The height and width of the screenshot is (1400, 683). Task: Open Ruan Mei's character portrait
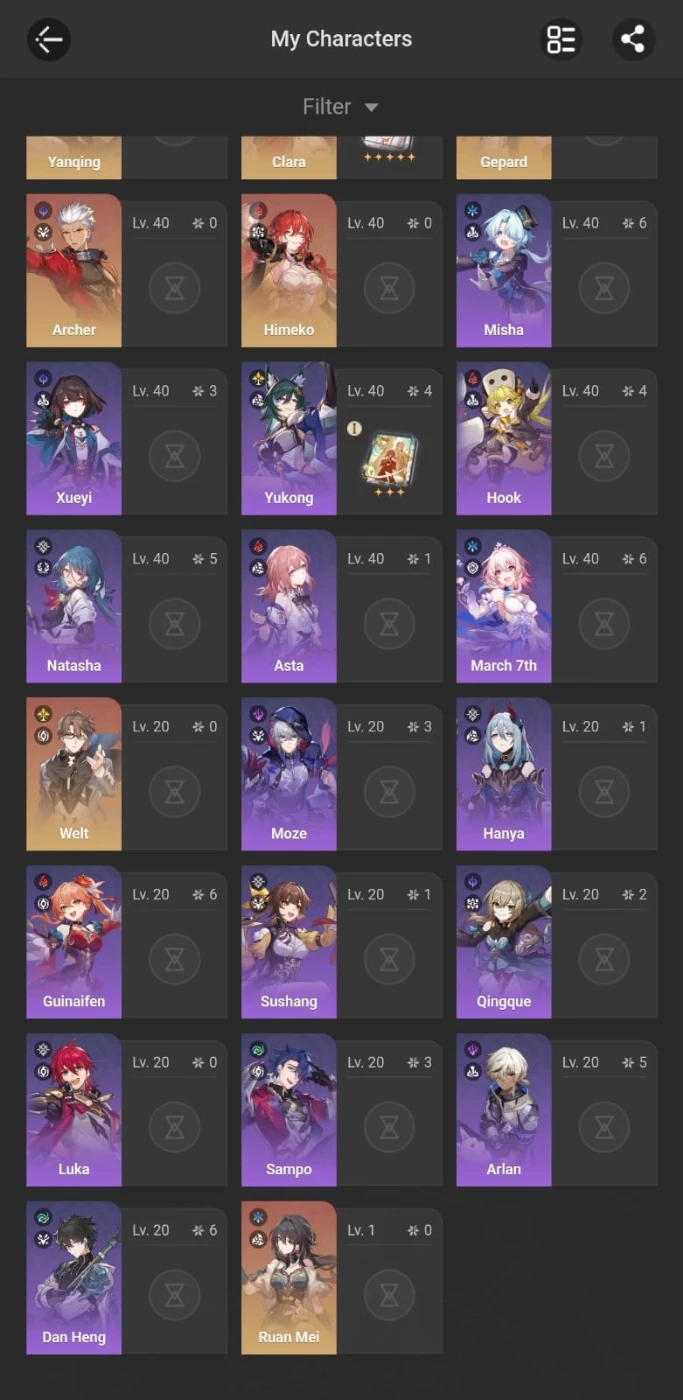click(x=289, y=1278)
